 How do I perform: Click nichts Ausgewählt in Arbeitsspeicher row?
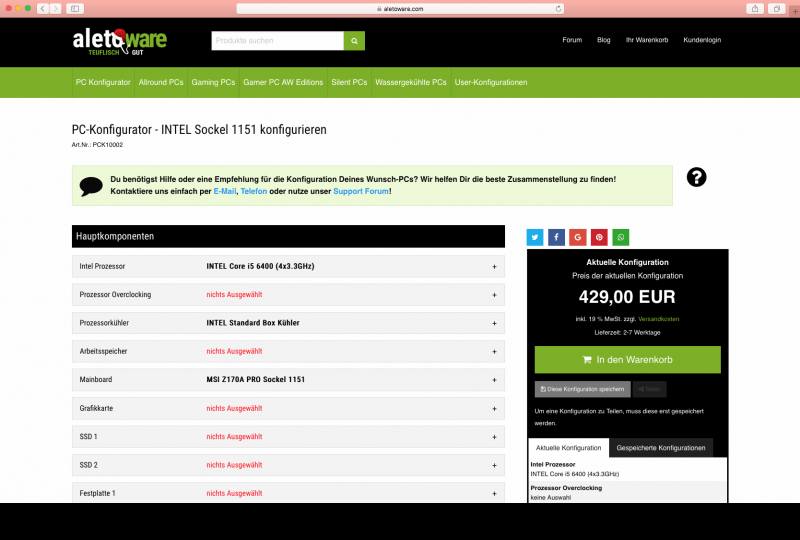pos(234,351)
